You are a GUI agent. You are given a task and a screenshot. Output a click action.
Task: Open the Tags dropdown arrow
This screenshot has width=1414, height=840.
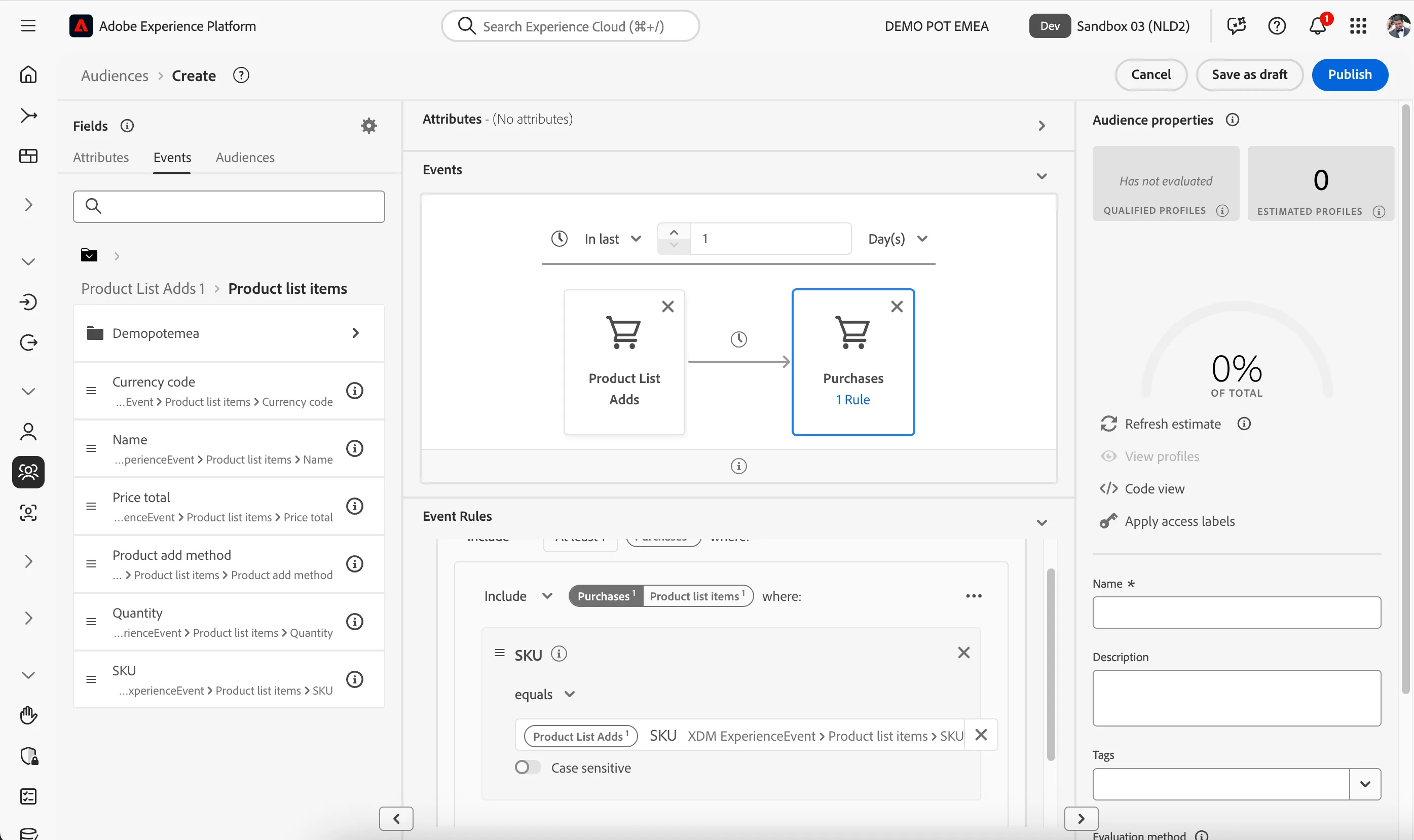[1365, 784]
